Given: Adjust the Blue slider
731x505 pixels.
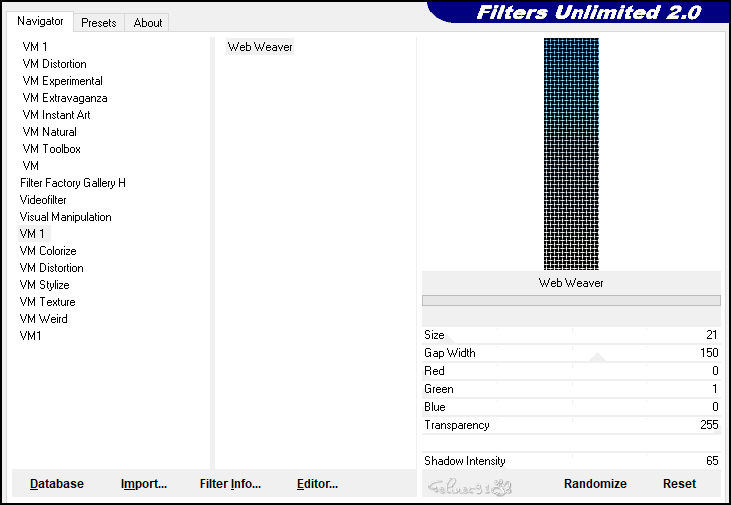Looking at the screenshot, I should [571, 407].
